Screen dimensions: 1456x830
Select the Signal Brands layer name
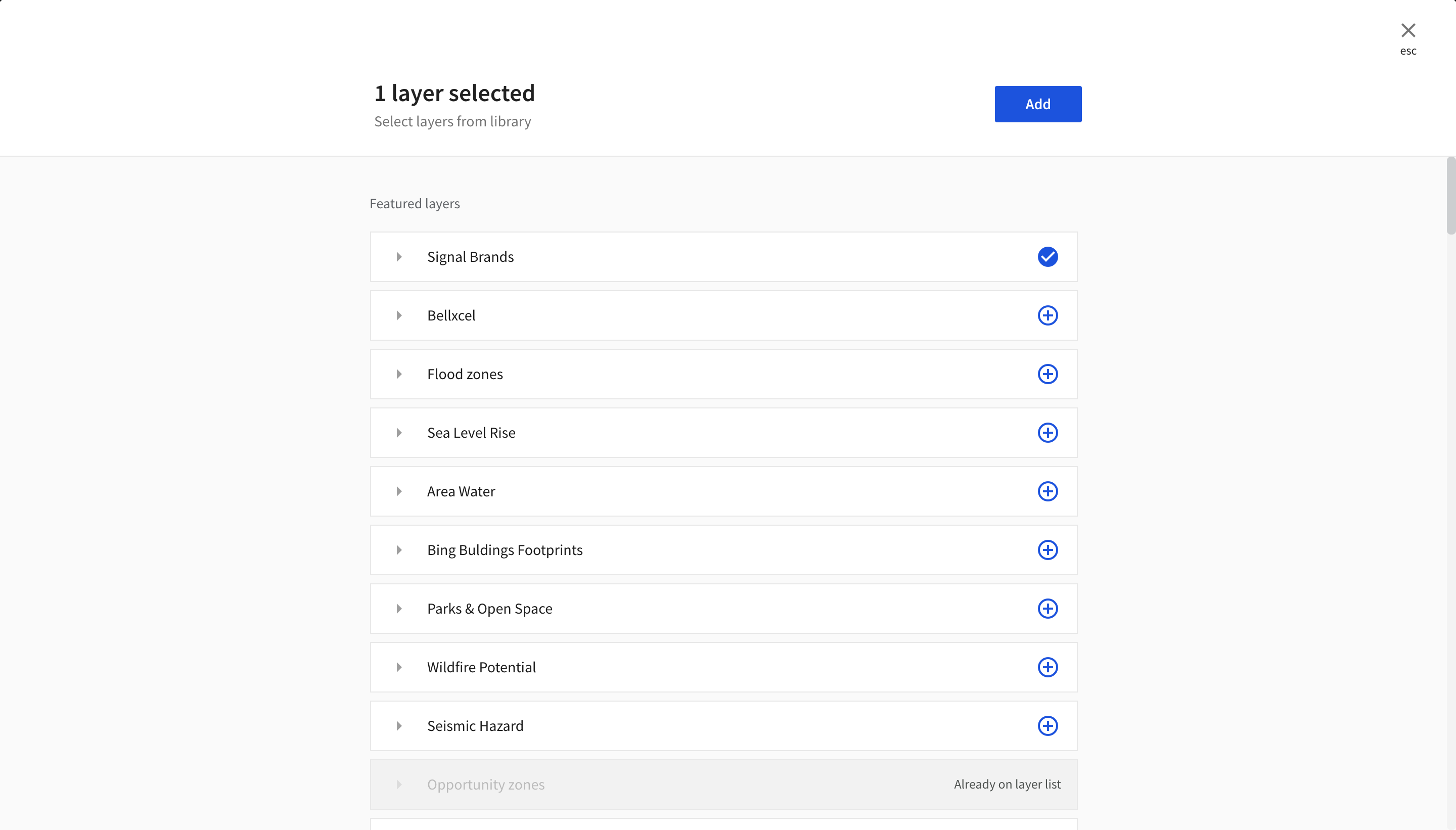pos(470,257)
